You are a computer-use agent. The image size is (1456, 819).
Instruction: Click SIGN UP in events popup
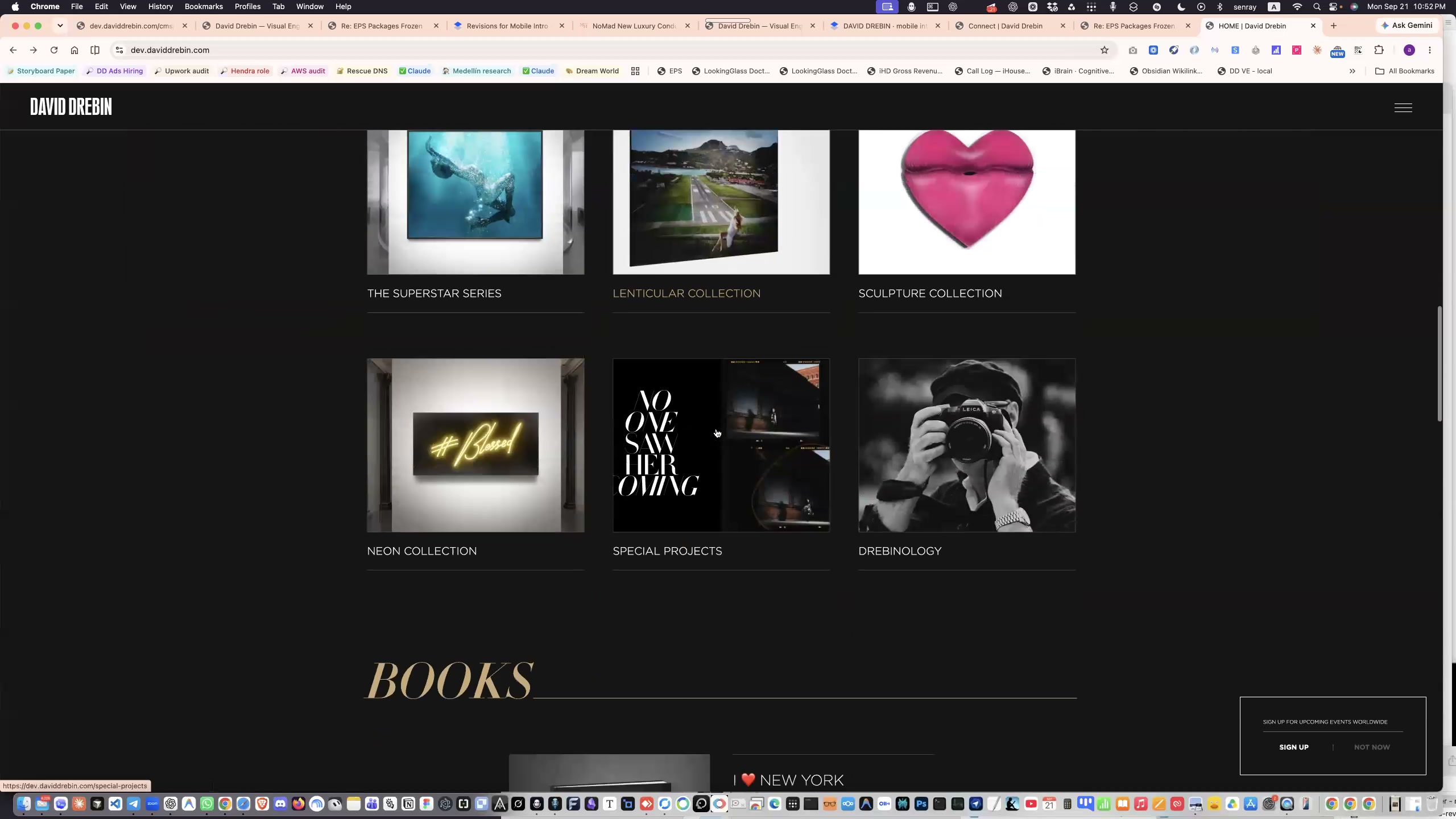click(1294, 747)
